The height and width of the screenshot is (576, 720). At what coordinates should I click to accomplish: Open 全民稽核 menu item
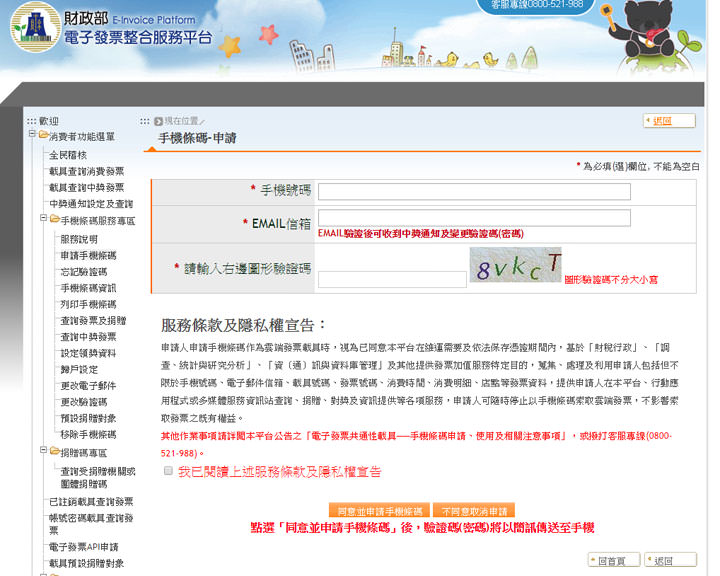68,155
